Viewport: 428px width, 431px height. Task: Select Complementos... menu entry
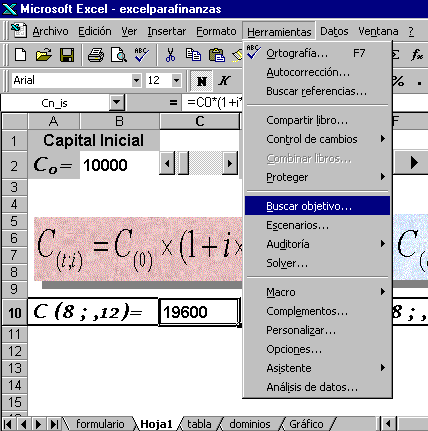pyautogui.click(x=317, y=311)
